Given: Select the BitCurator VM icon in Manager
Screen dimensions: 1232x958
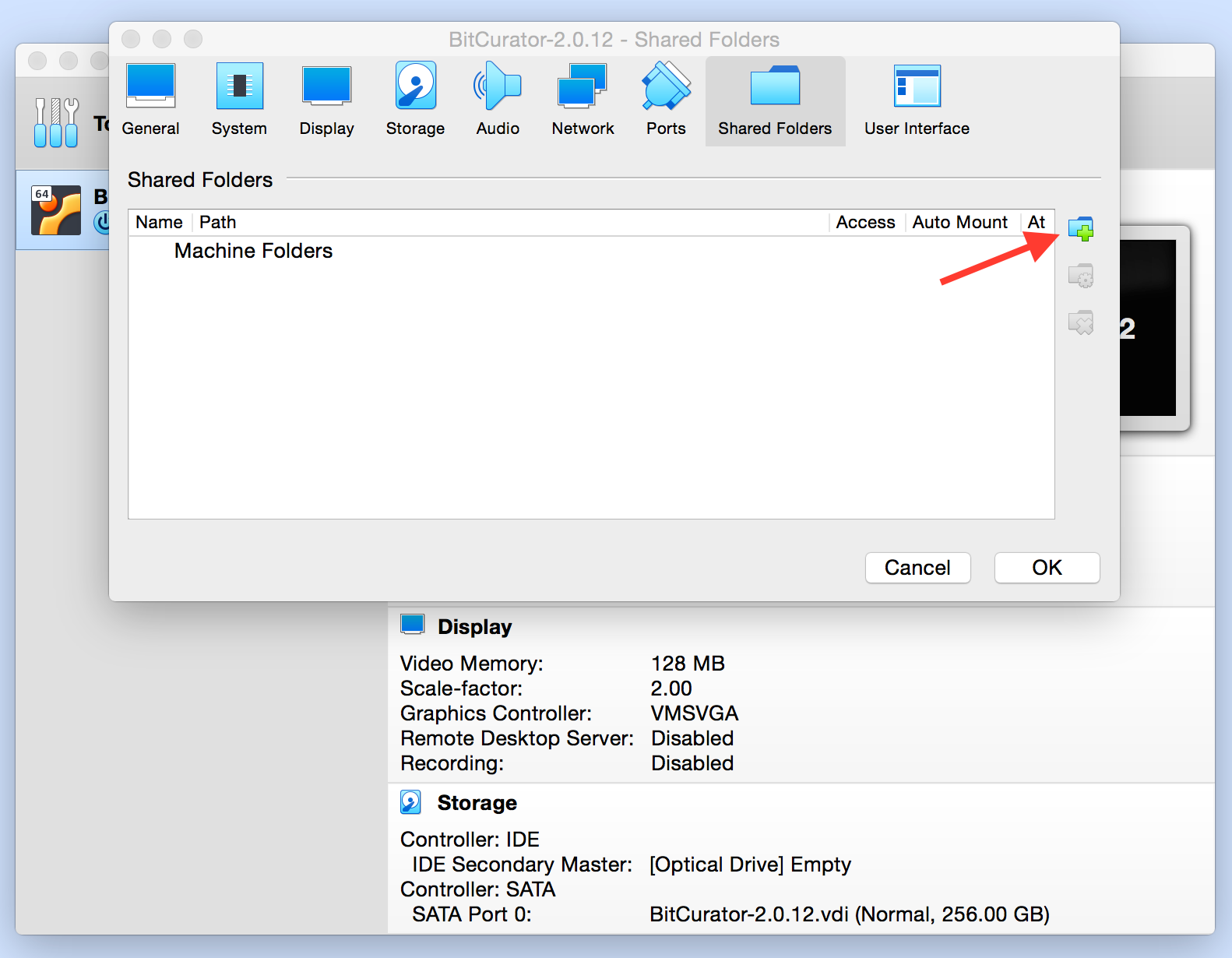Looking at the screenshot, I should click(56, 210).
